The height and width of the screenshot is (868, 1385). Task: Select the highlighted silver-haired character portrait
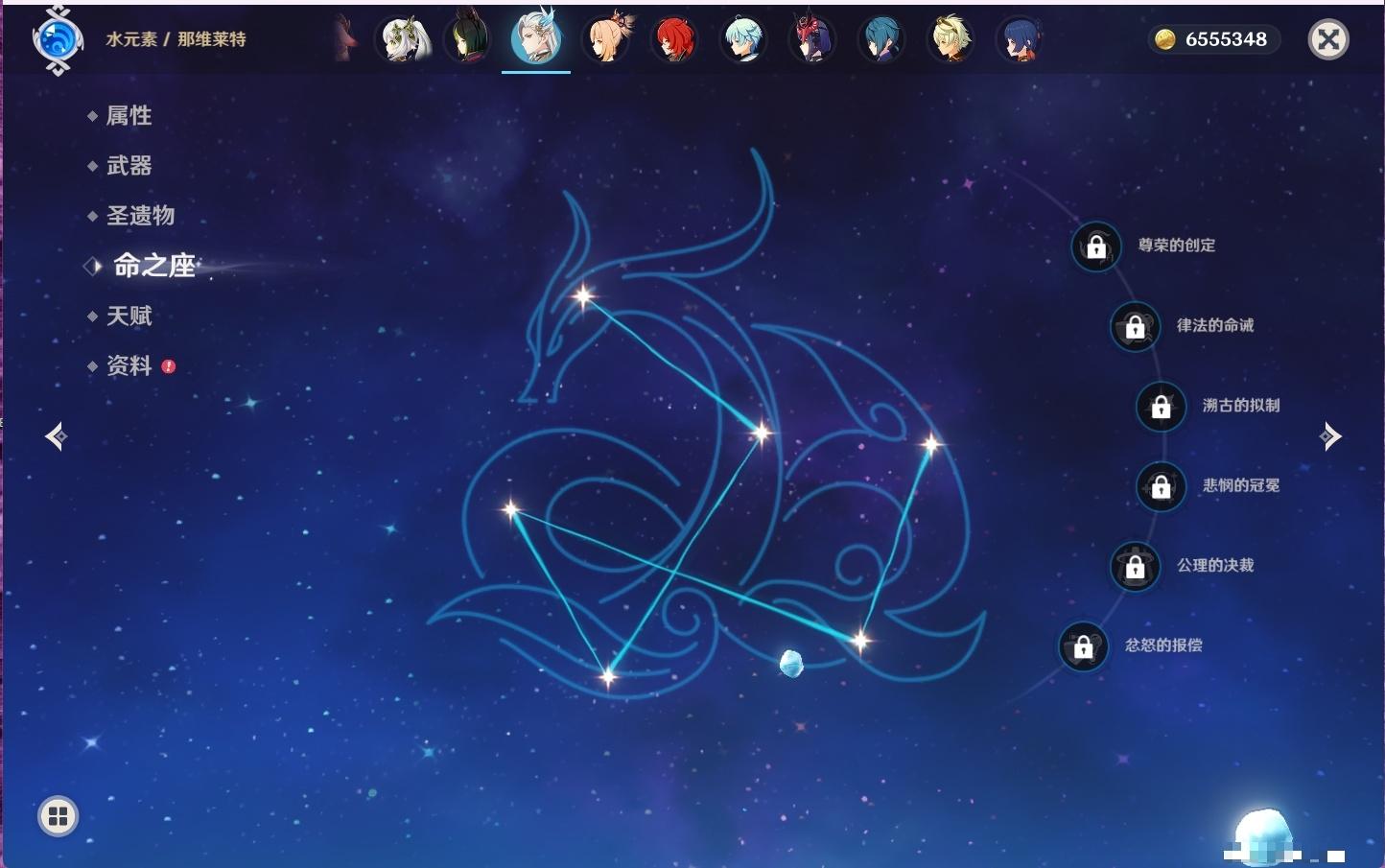[536, 38]
